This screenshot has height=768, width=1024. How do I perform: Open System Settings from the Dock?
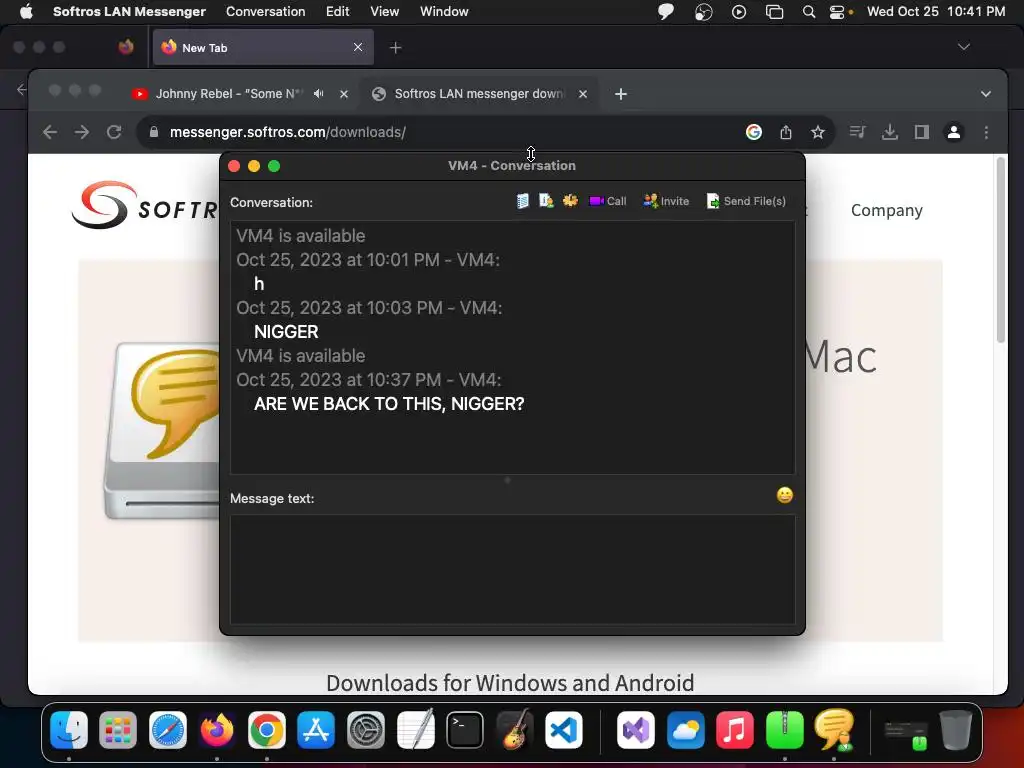coord(366,729)
